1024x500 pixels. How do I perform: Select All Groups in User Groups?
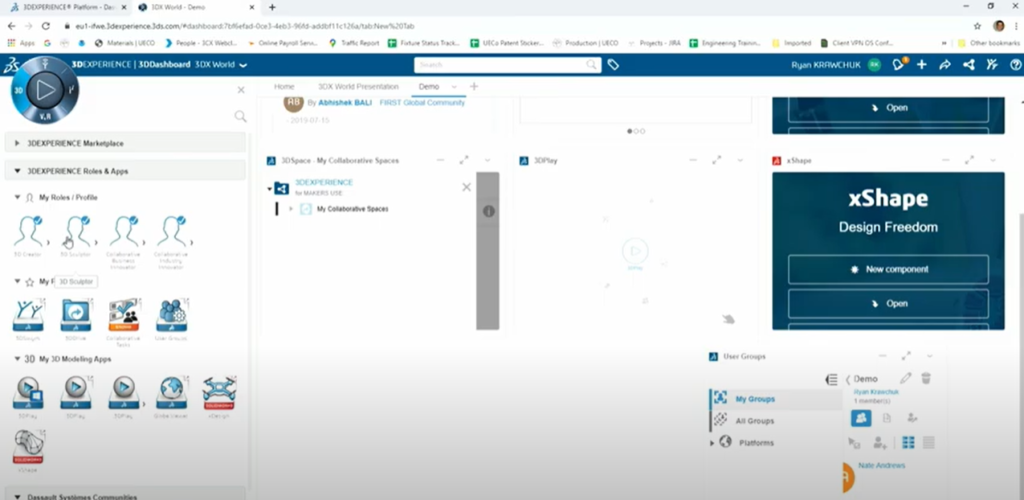click(x=754, y=421)
